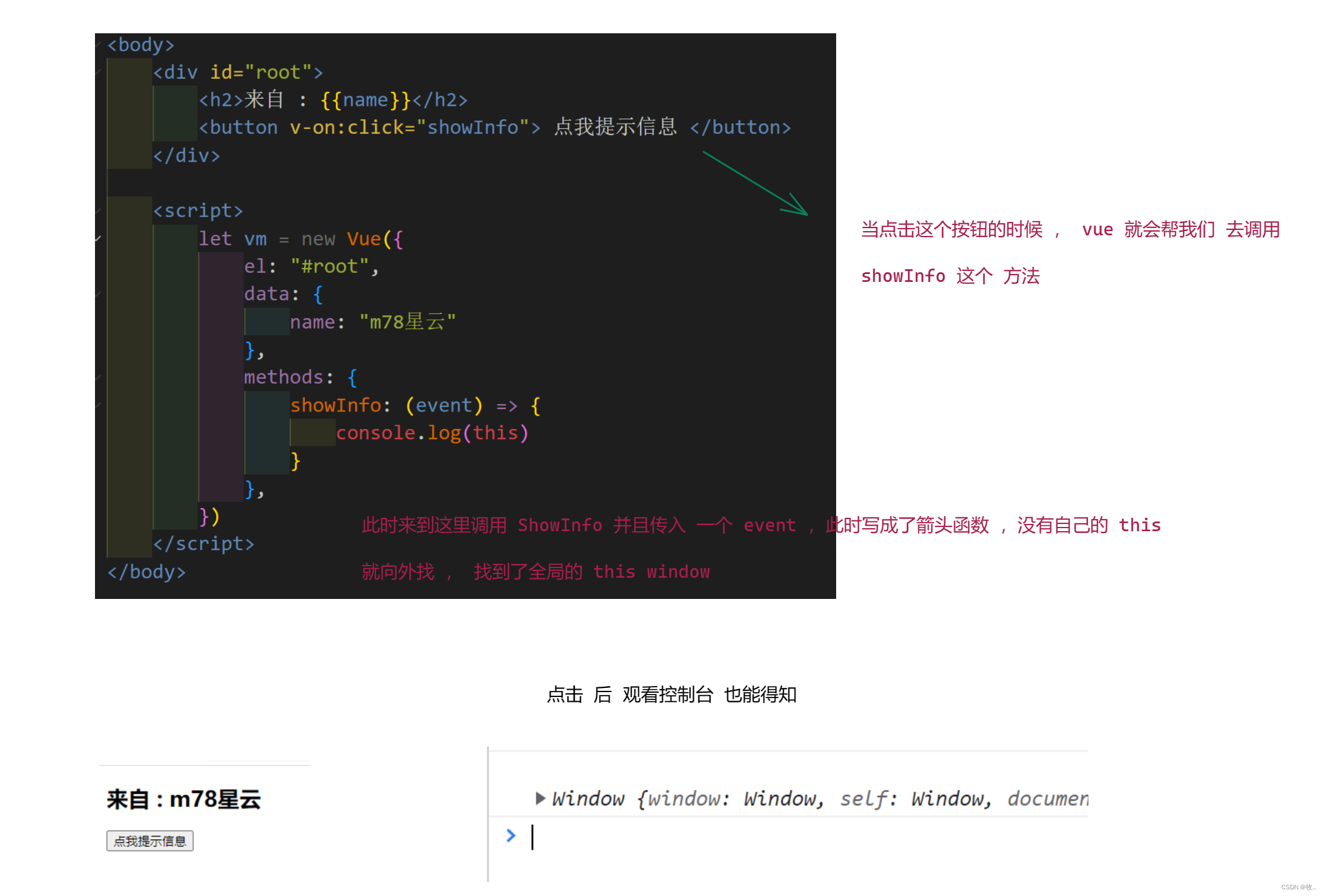The width and height of the screenshot is (1325, 896).
Task: Click the opening <script> tag
Action: pyautogui.click(x=198, y=211)
